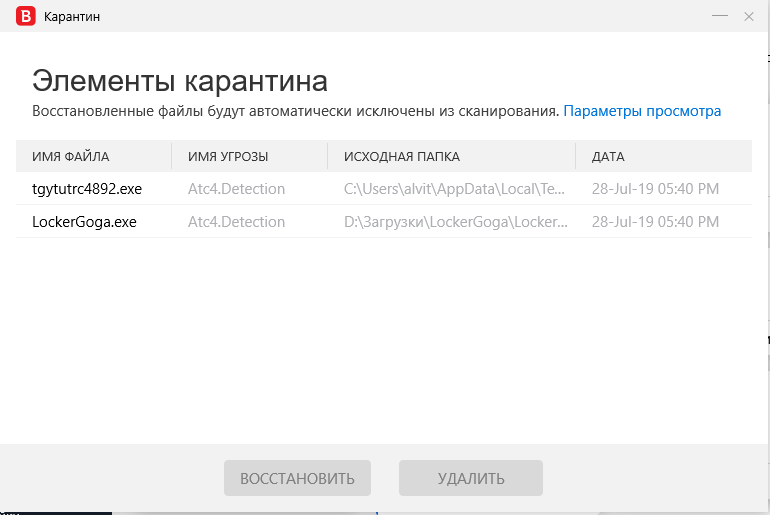Click the Элементы карантина heading
This screenshot has height=515, width=770.
click(180, 81)
